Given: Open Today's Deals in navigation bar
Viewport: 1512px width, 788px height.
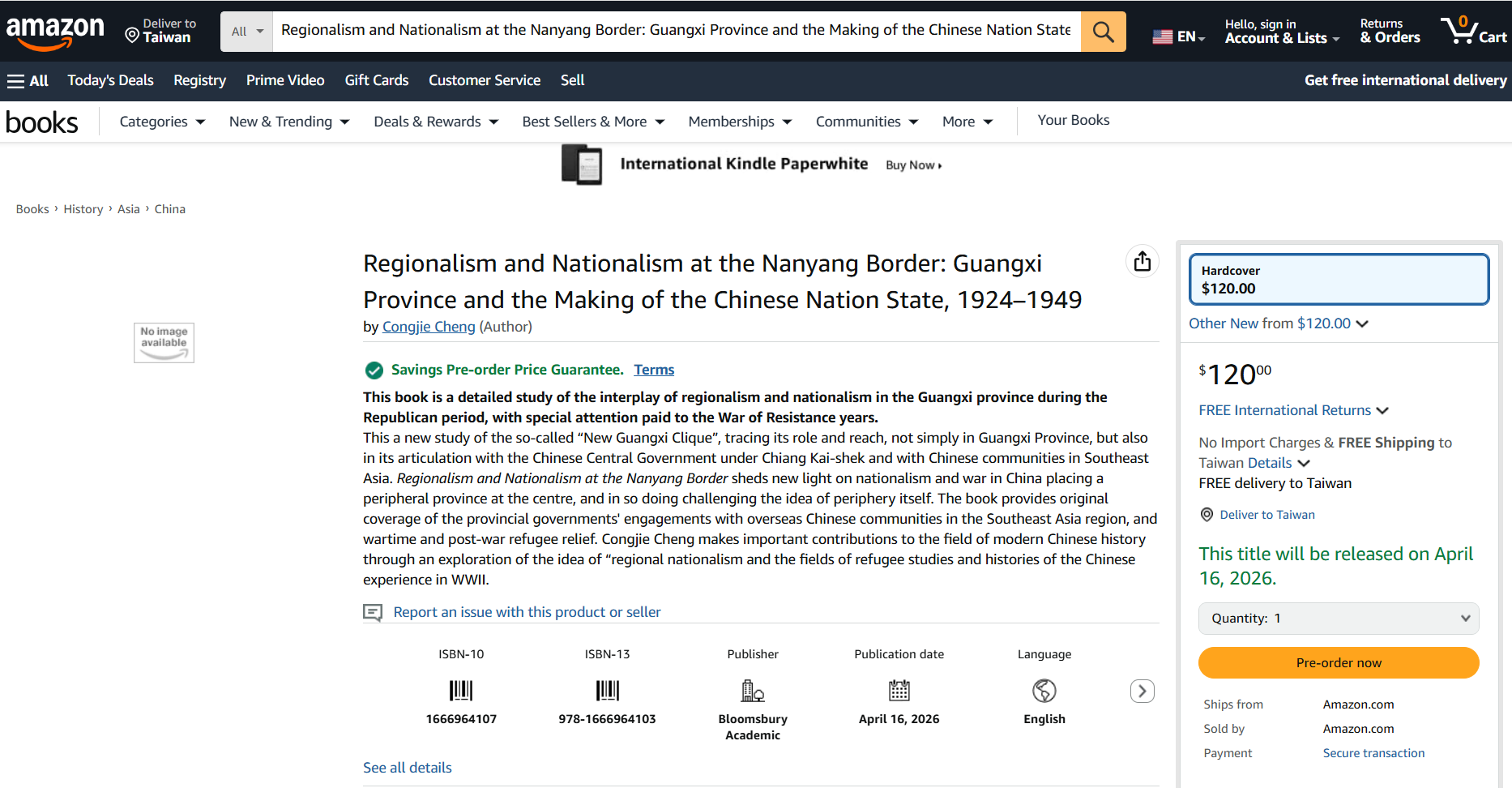Looking at the screenshot, I should (110, 80).
